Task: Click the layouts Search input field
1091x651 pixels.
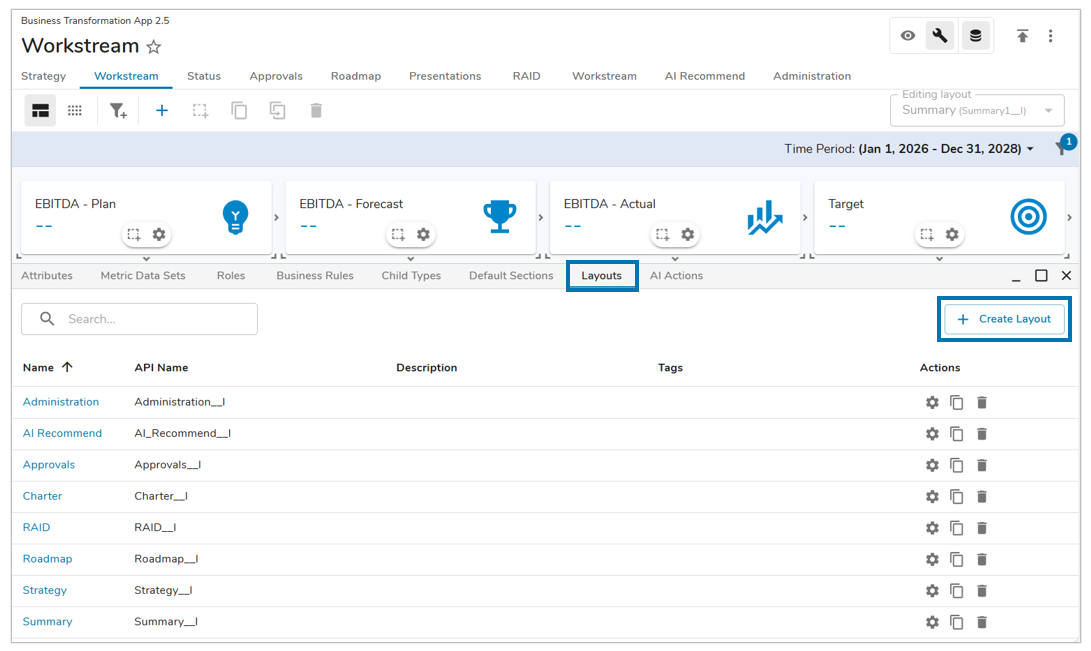Action: click(x=150, y=319)
